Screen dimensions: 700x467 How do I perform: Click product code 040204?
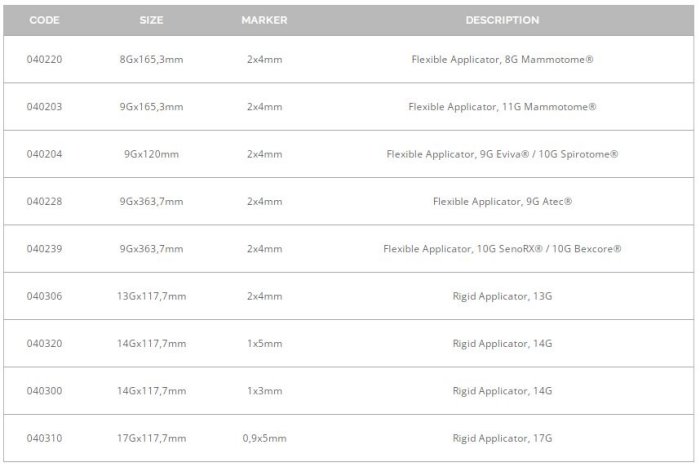click(x=44, y=154)
